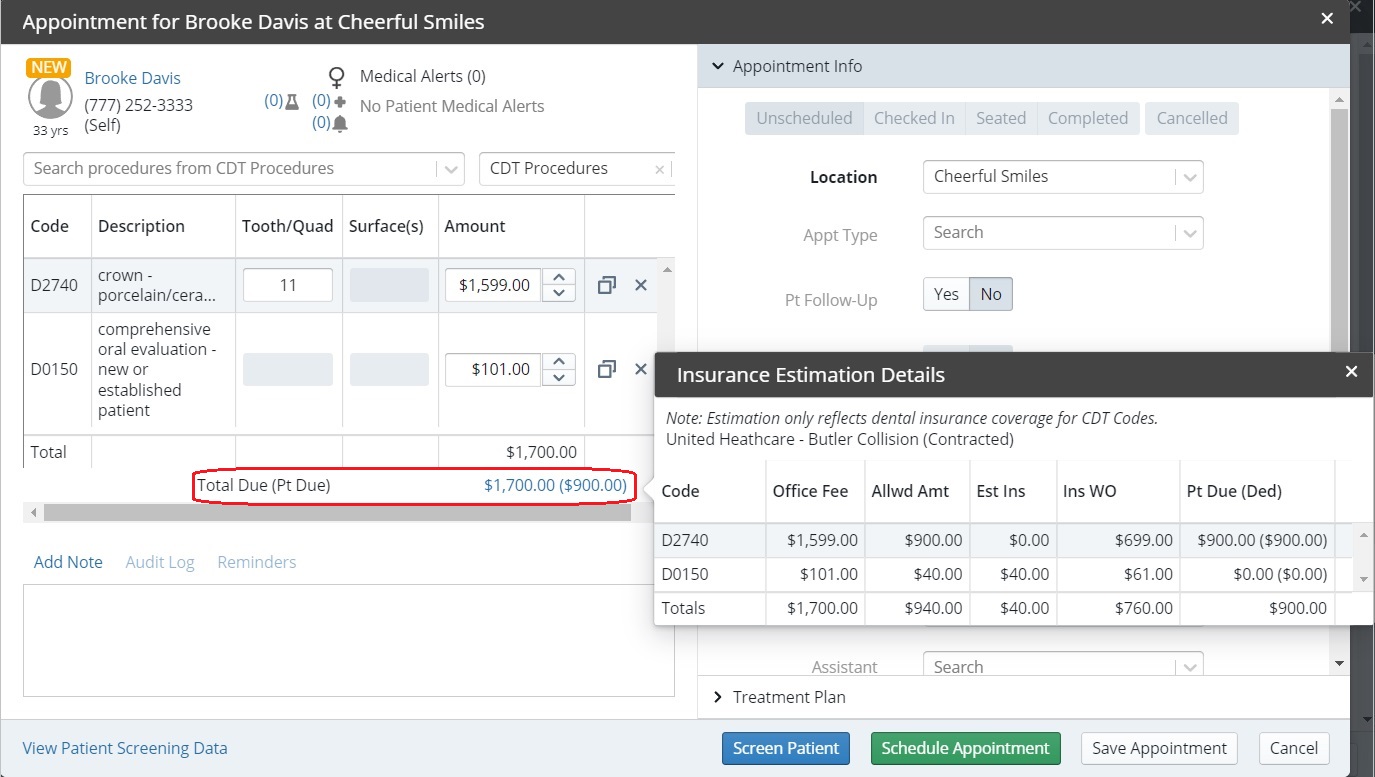Close the Insurance Estimation Details popup

click(1351, 372)
